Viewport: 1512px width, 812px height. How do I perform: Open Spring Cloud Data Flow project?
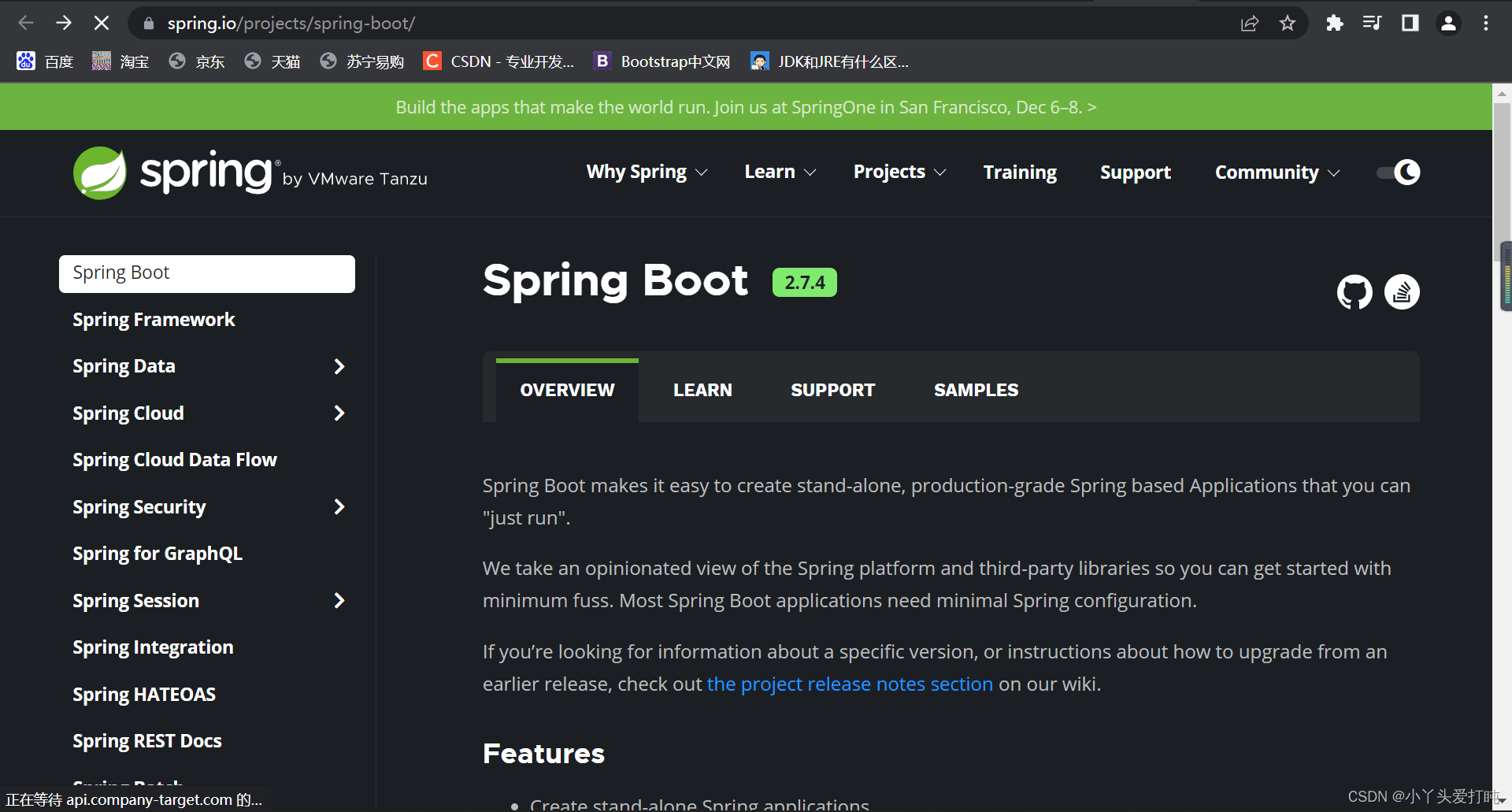coord(175,459)
